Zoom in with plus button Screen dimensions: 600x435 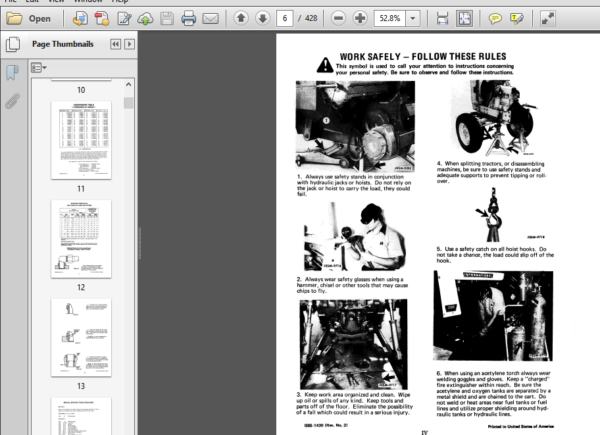tap(360, 18)
